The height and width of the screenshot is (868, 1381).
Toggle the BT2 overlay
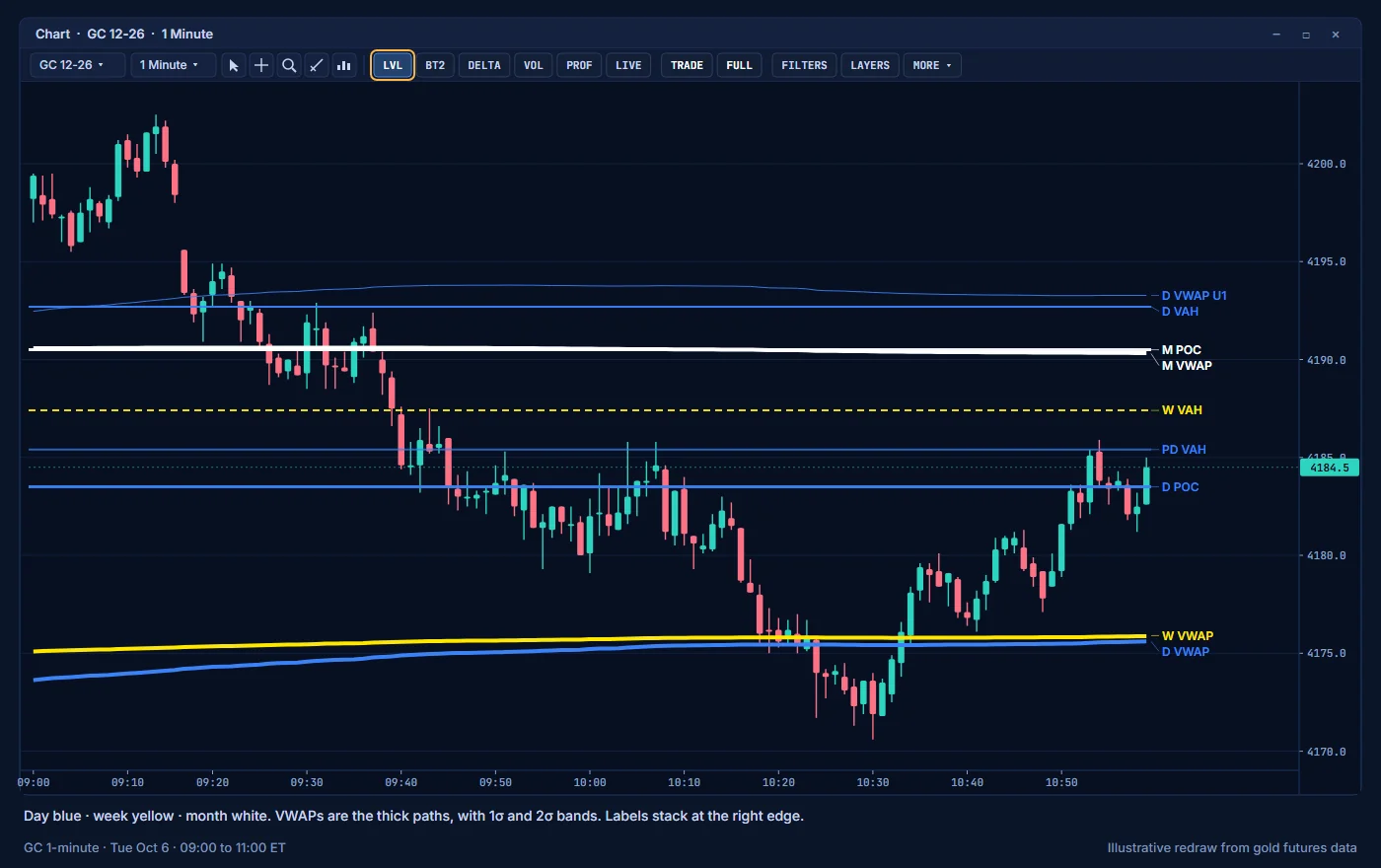click(435, 65)
